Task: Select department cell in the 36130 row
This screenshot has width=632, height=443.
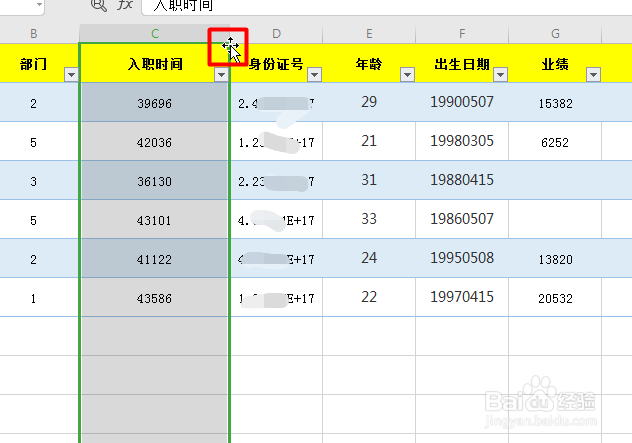Action: pyautogui.click(x=39, y=181)
